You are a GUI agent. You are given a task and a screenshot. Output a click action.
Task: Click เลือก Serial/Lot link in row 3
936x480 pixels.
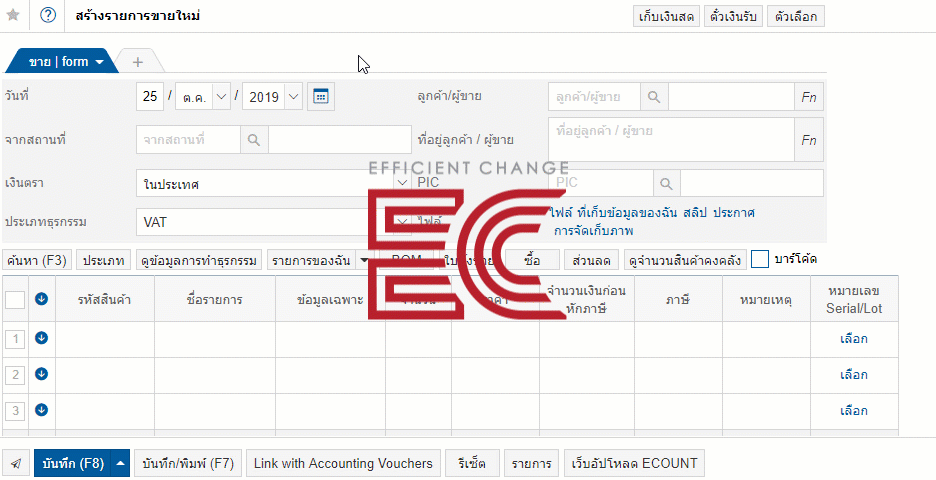(x=854, y=411)
